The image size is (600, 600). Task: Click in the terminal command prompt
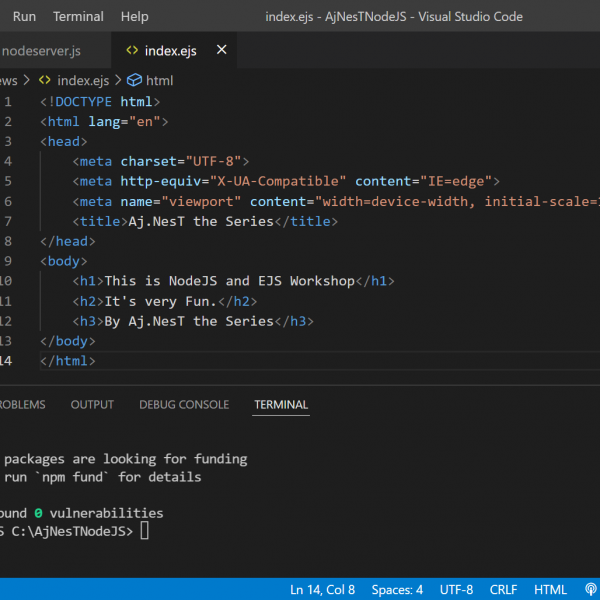pos(145,531)
